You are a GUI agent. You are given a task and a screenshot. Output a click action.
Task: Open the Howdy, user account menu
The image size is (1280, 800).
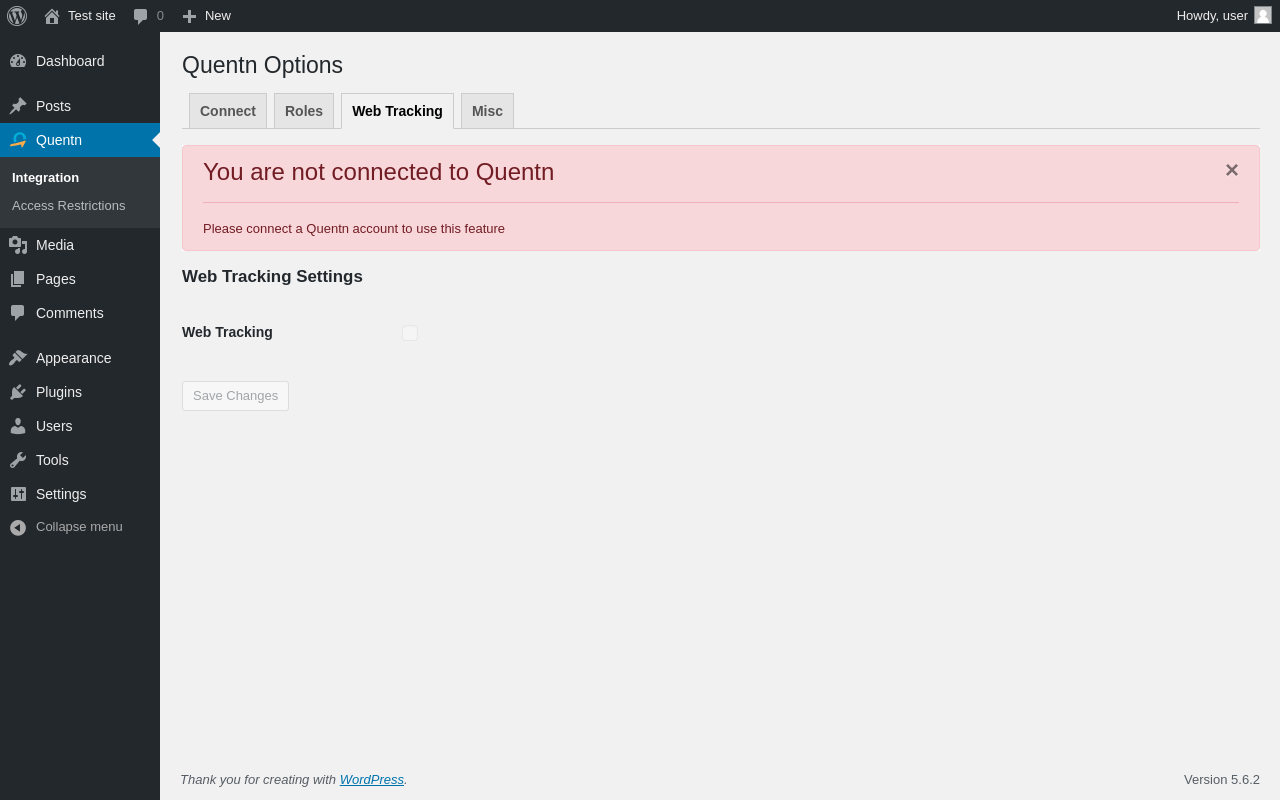[x=1223, y=16]
